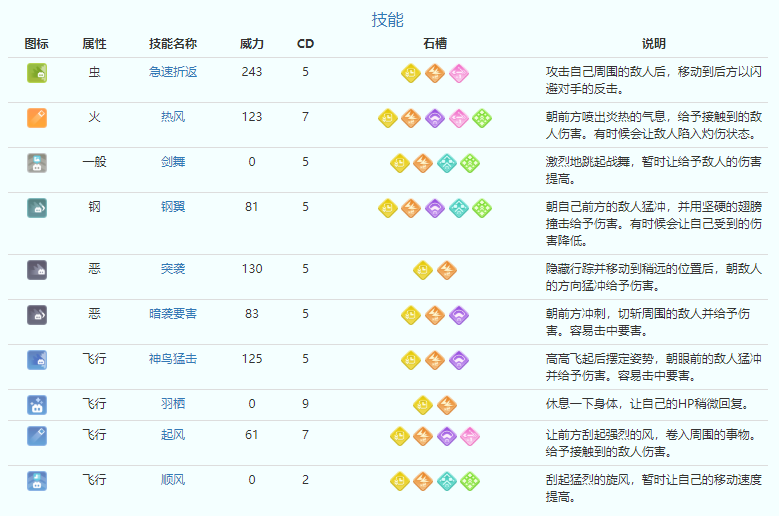Open the 剑舞 skill link
Image resolution: width=779 pixels, height=516 pixels.
click(x=173, y=162)
